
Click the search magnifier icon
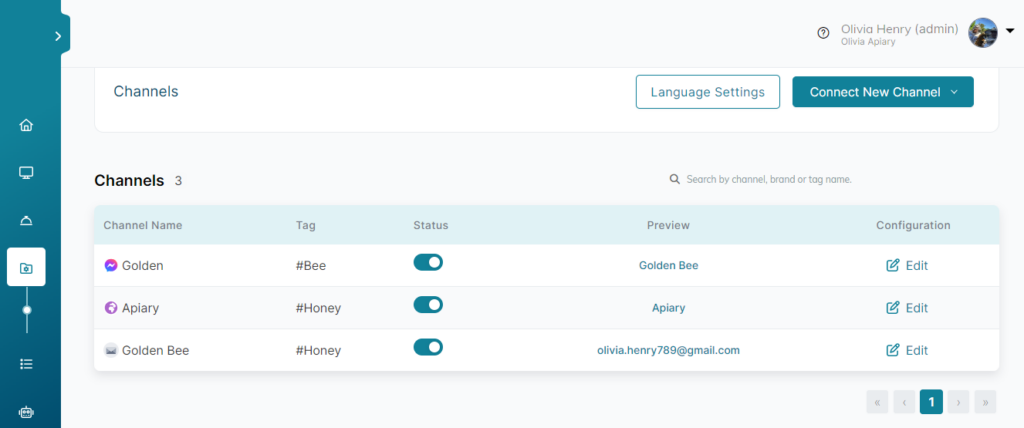(x=675, y=179)
